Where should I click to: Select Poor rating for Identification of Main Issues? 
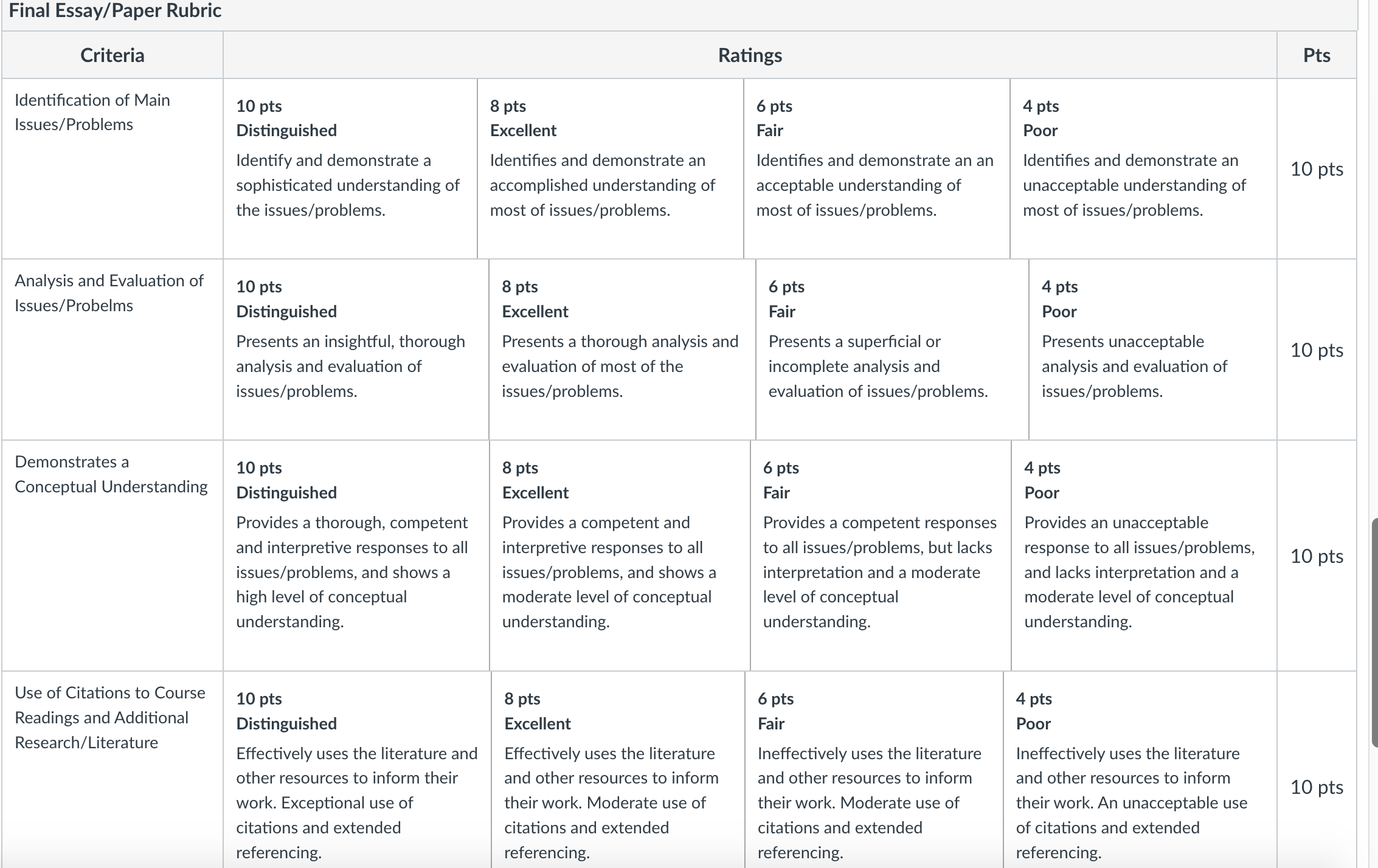tap(1143, 168)
